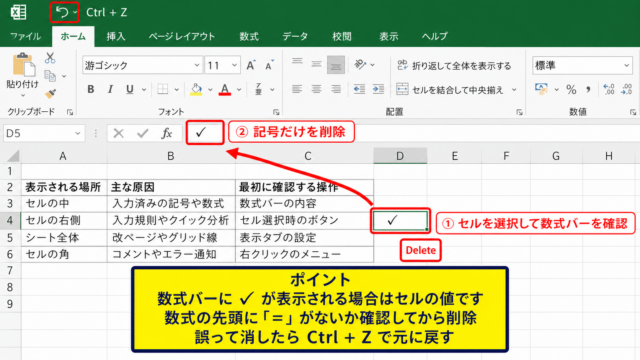This screenshot has height=360, width=640.
Task: Click the Decrease Indent icon
Action: tap(360, 89)
